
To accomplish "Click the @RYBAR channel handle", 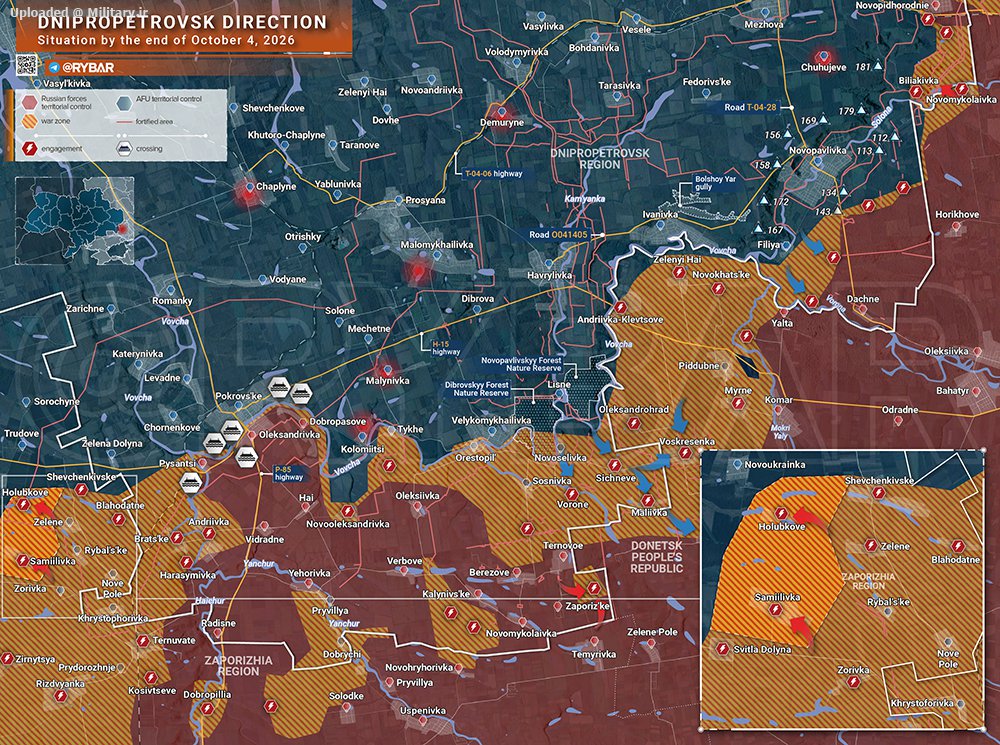I will tap(89, 68).
